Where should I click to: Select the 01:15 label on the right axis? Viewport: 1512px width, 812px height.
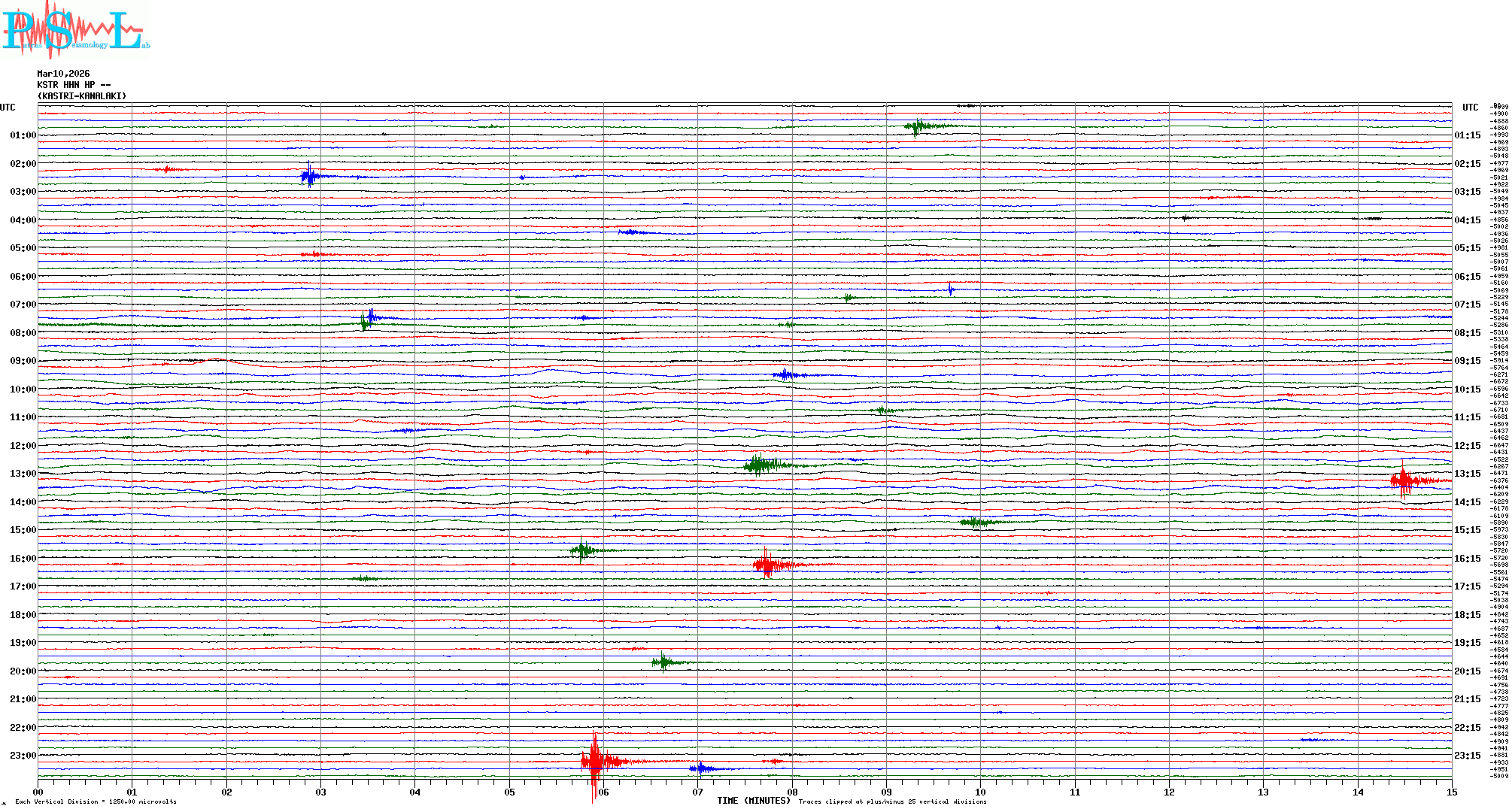[1467, 135]
